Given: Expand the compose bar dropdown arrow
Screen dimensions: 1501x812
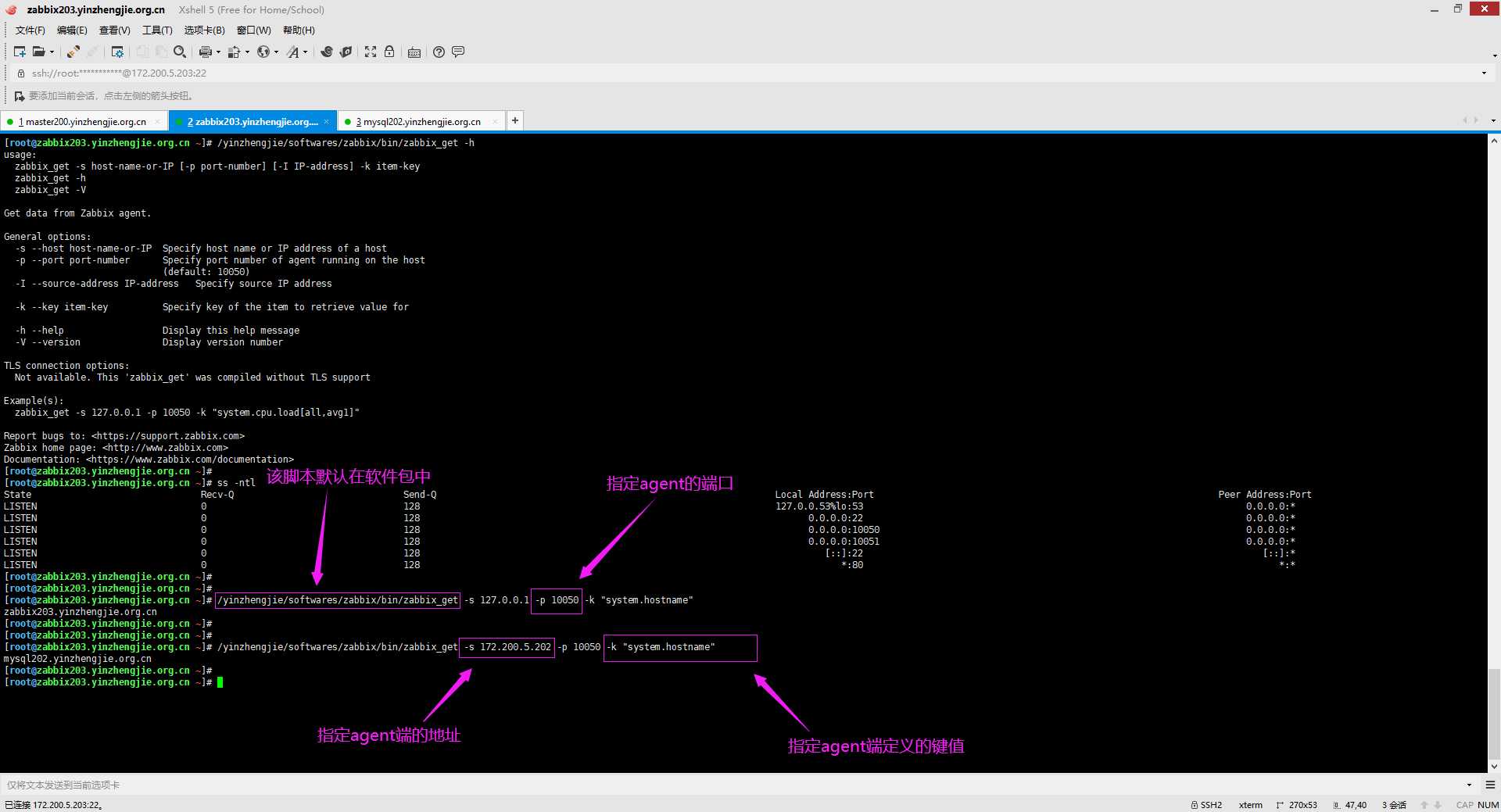Looking at the screenshot, I should pyautogui.click(x=1469, y=785).
